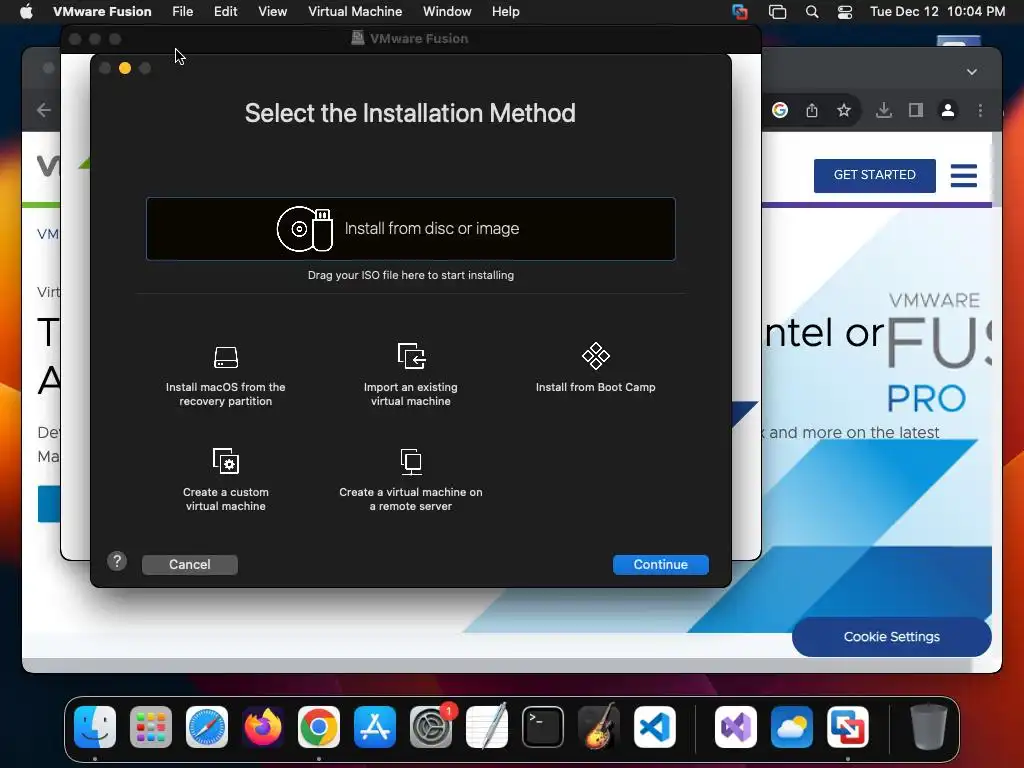Viewport: 1024px width, 768px height.
Task: Click the Continue button
Action: (660, 564)
